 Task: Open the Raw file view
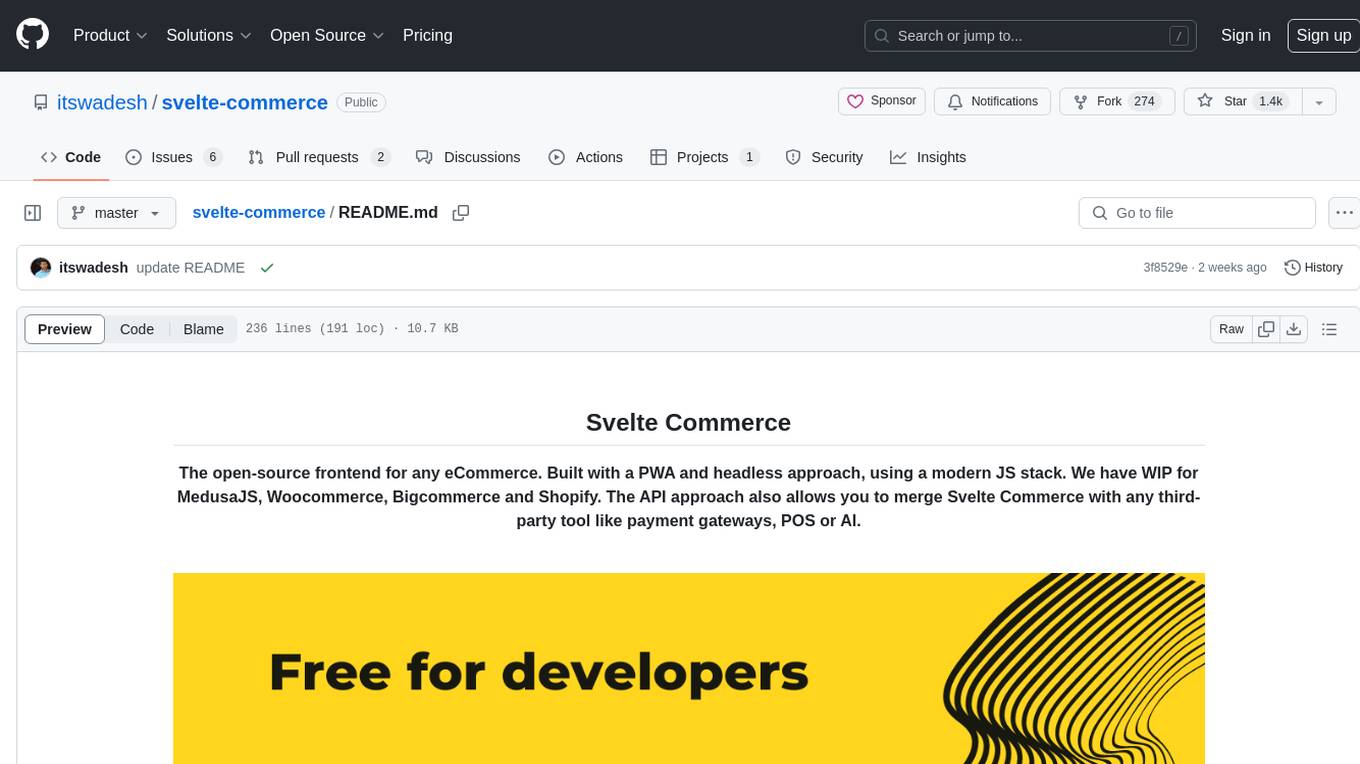[1231, 329]
